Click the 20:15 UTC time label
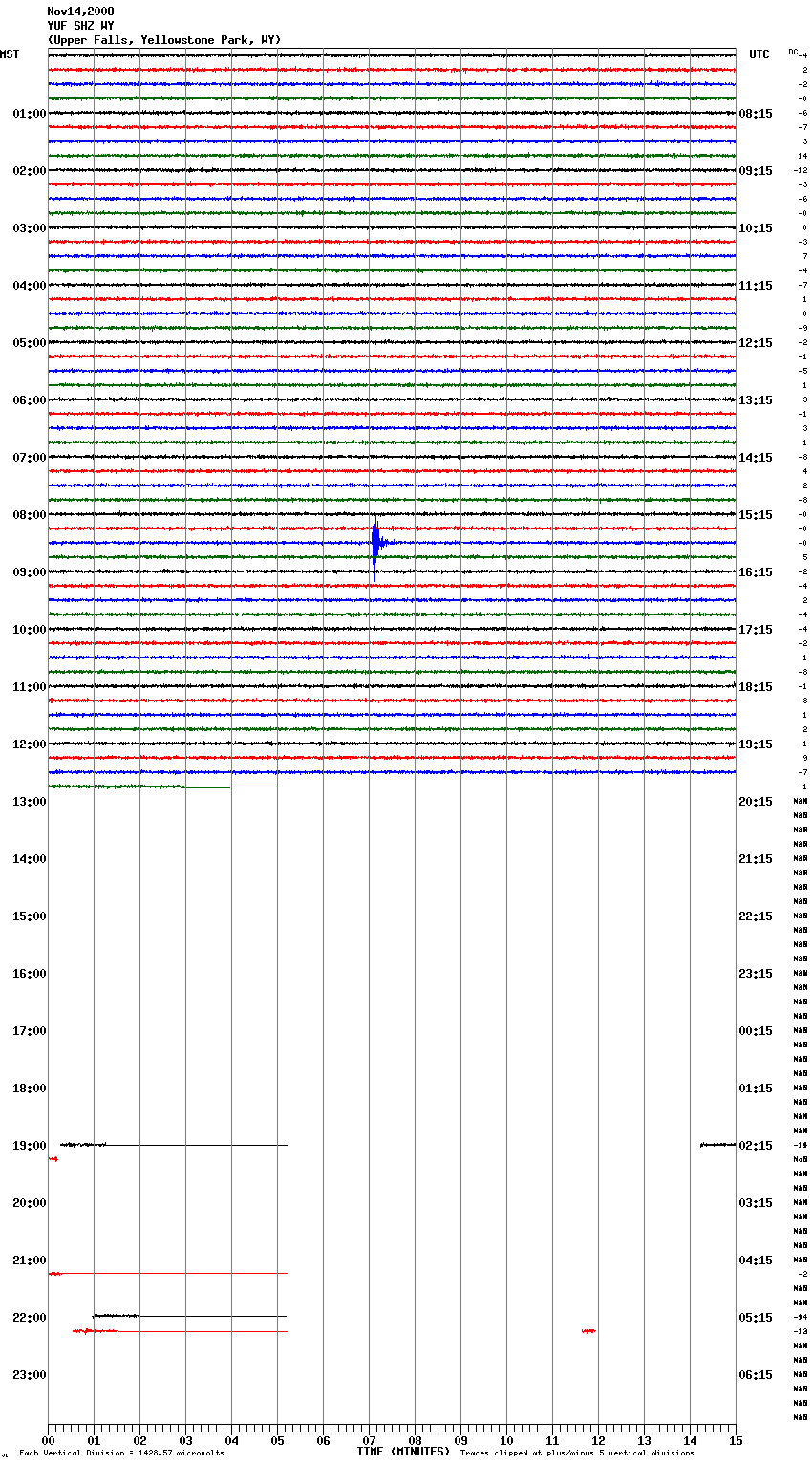The width and height of the screenshot is (812, 1466). click(756, 802)
